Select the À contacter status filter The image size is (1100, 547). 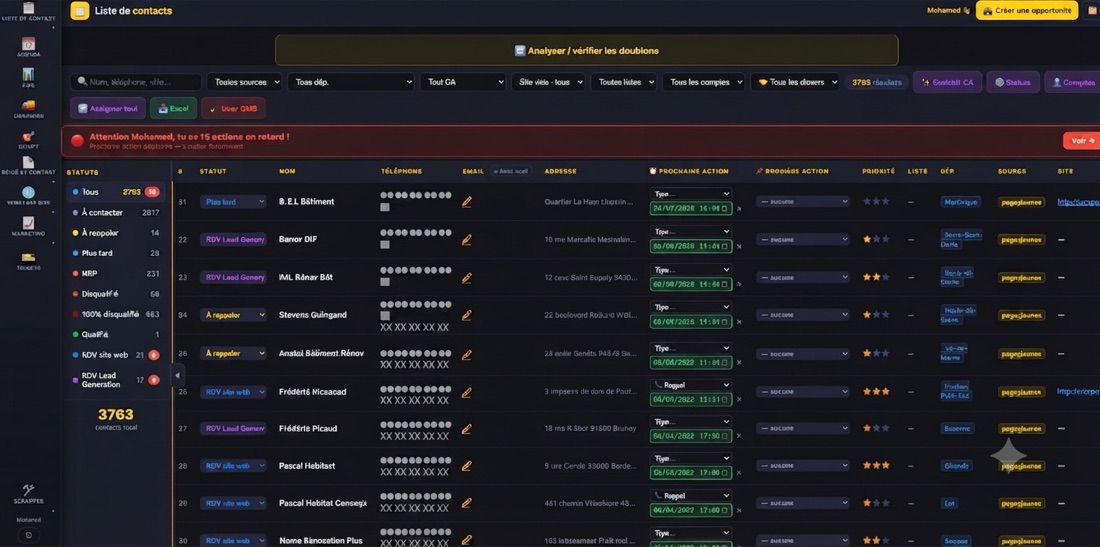(116, 212)
